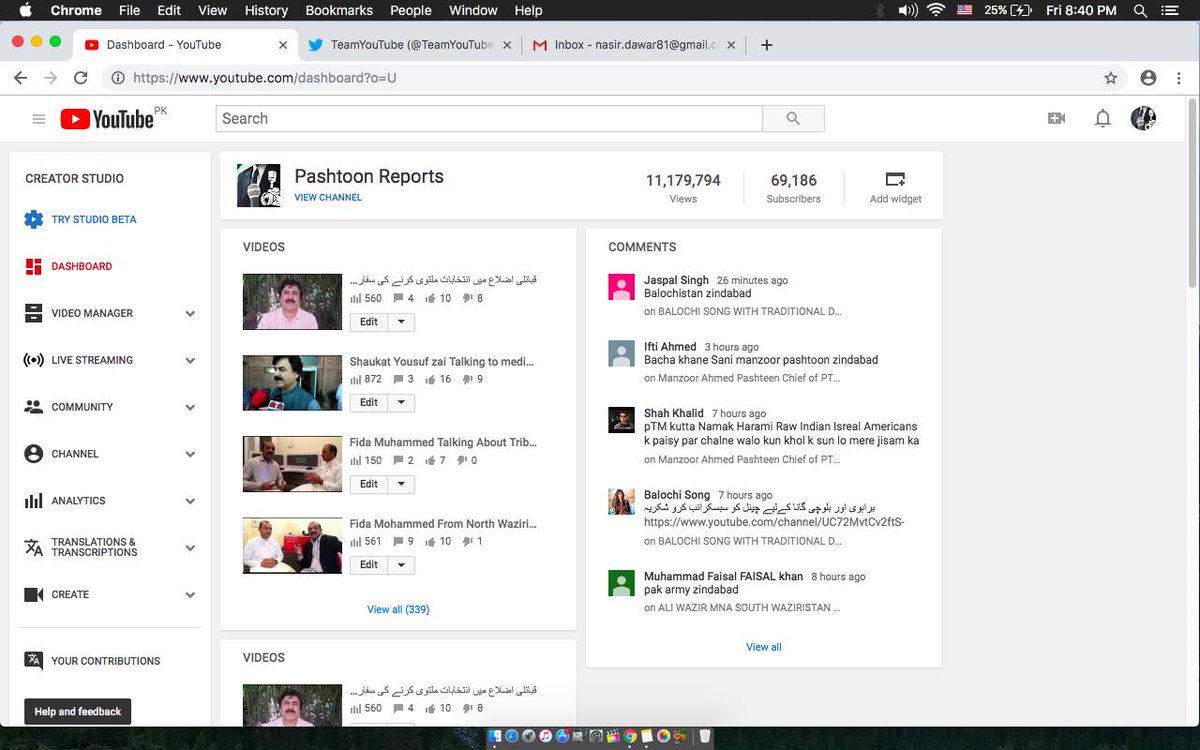
Task: Click commenter name Ifti Ahmed
Action: (x=670, y=347)
